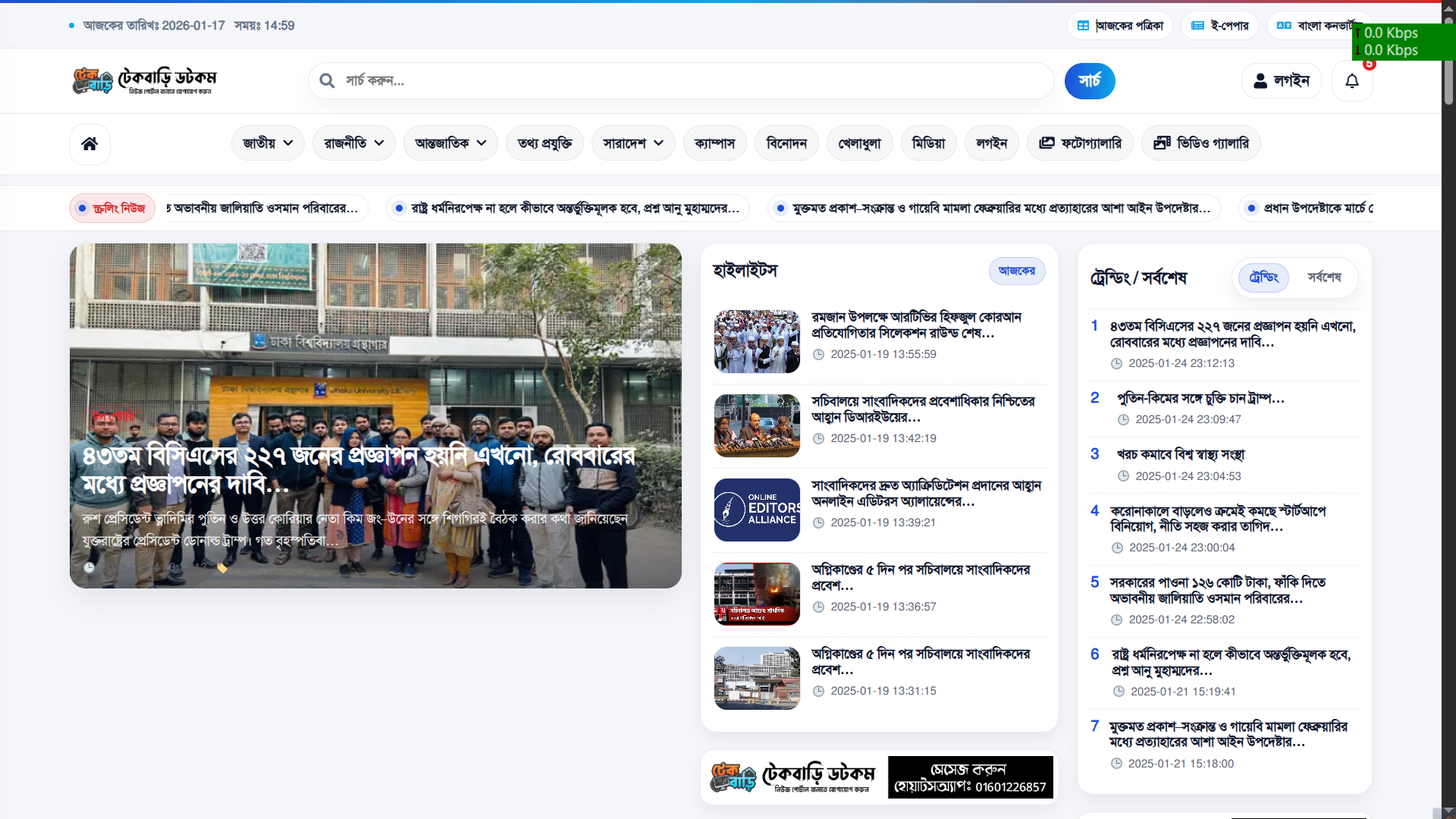Viewport: 1456px width, 819px height.
Task: Click the ই-পেপার newspaper icon
Action: (x=1197, y=26)
